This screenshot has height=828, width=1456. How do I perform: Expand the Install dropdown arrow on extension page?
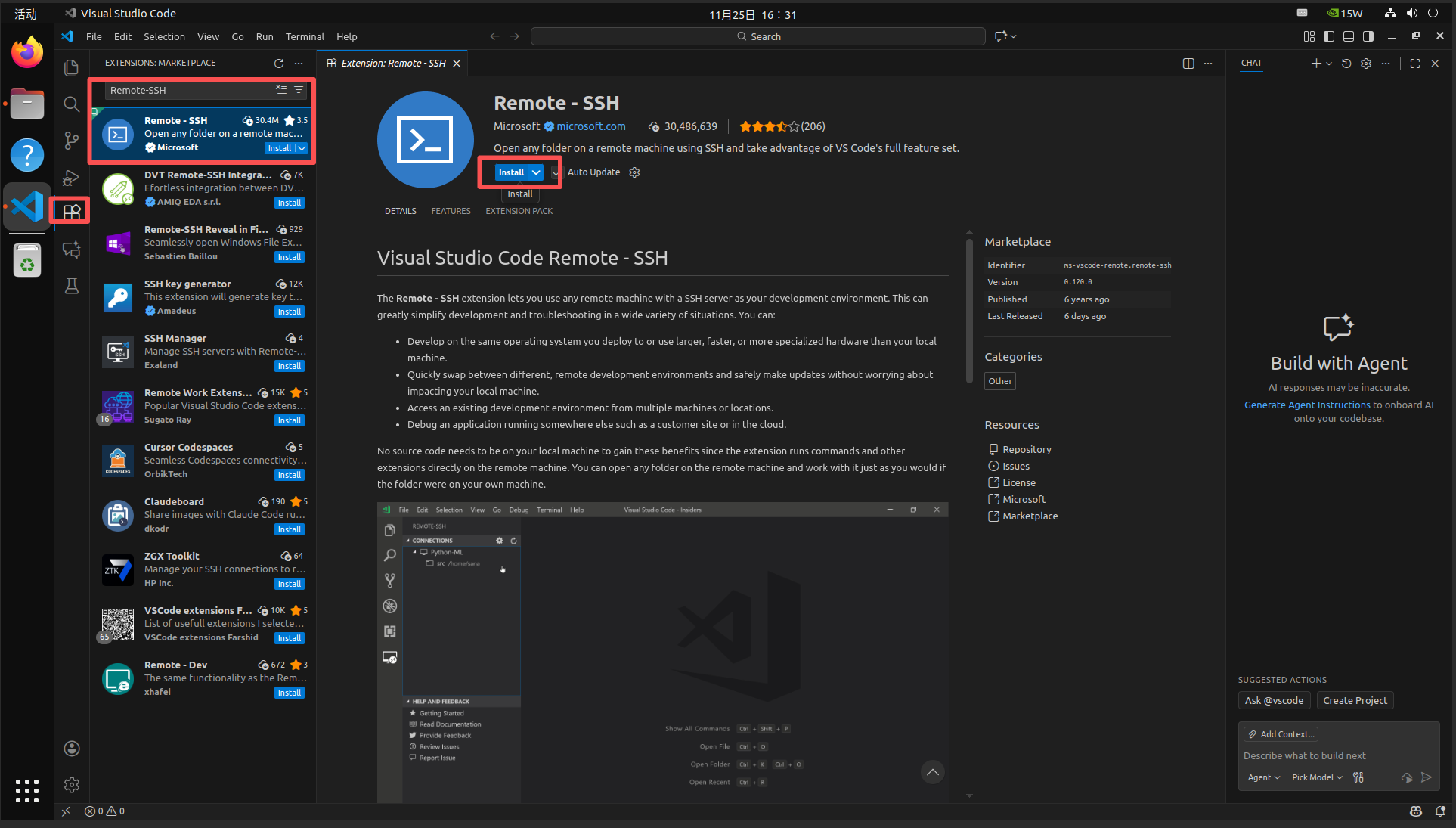[536, 172]
